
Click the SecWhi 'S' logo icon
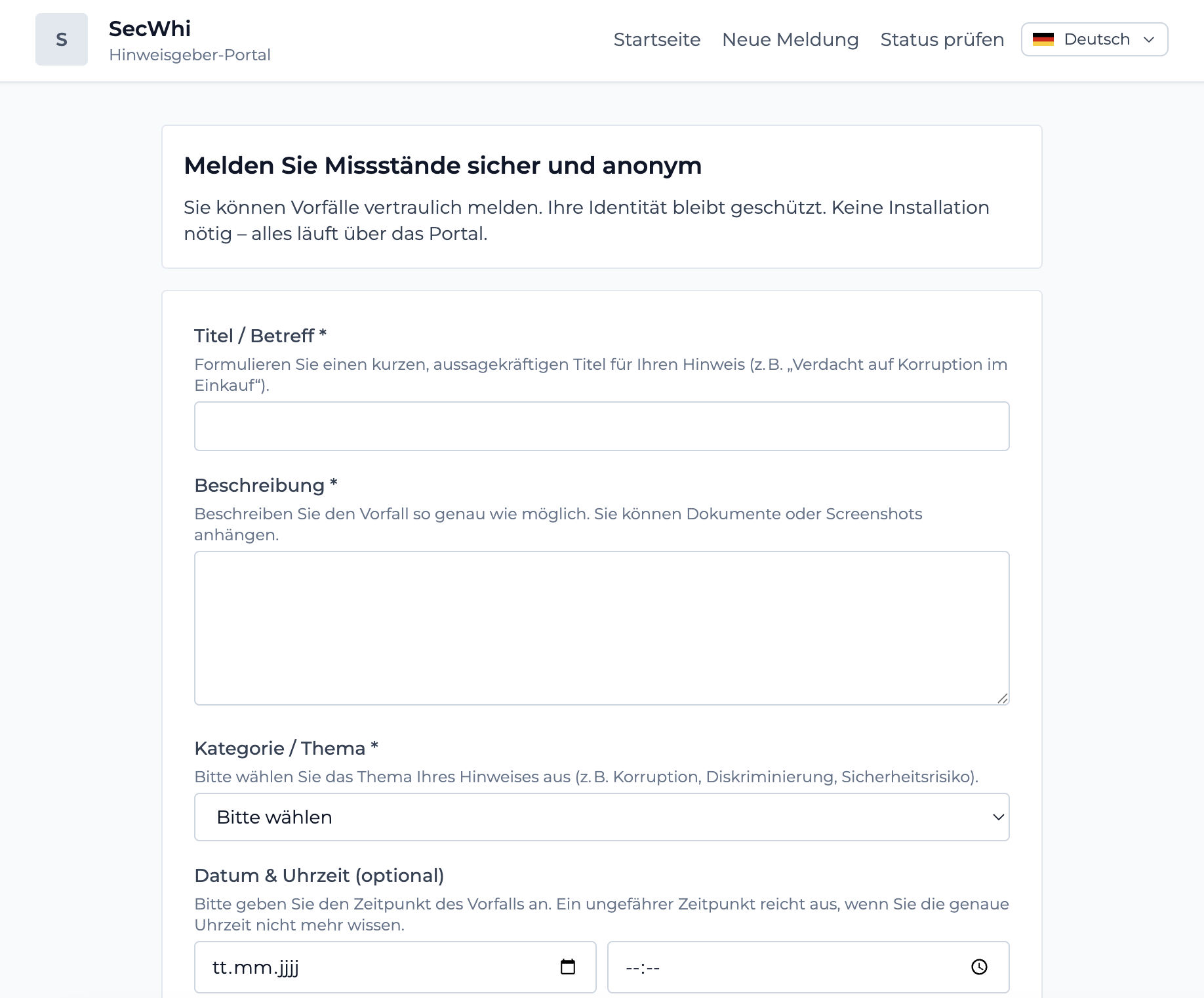tap(62, 39)
